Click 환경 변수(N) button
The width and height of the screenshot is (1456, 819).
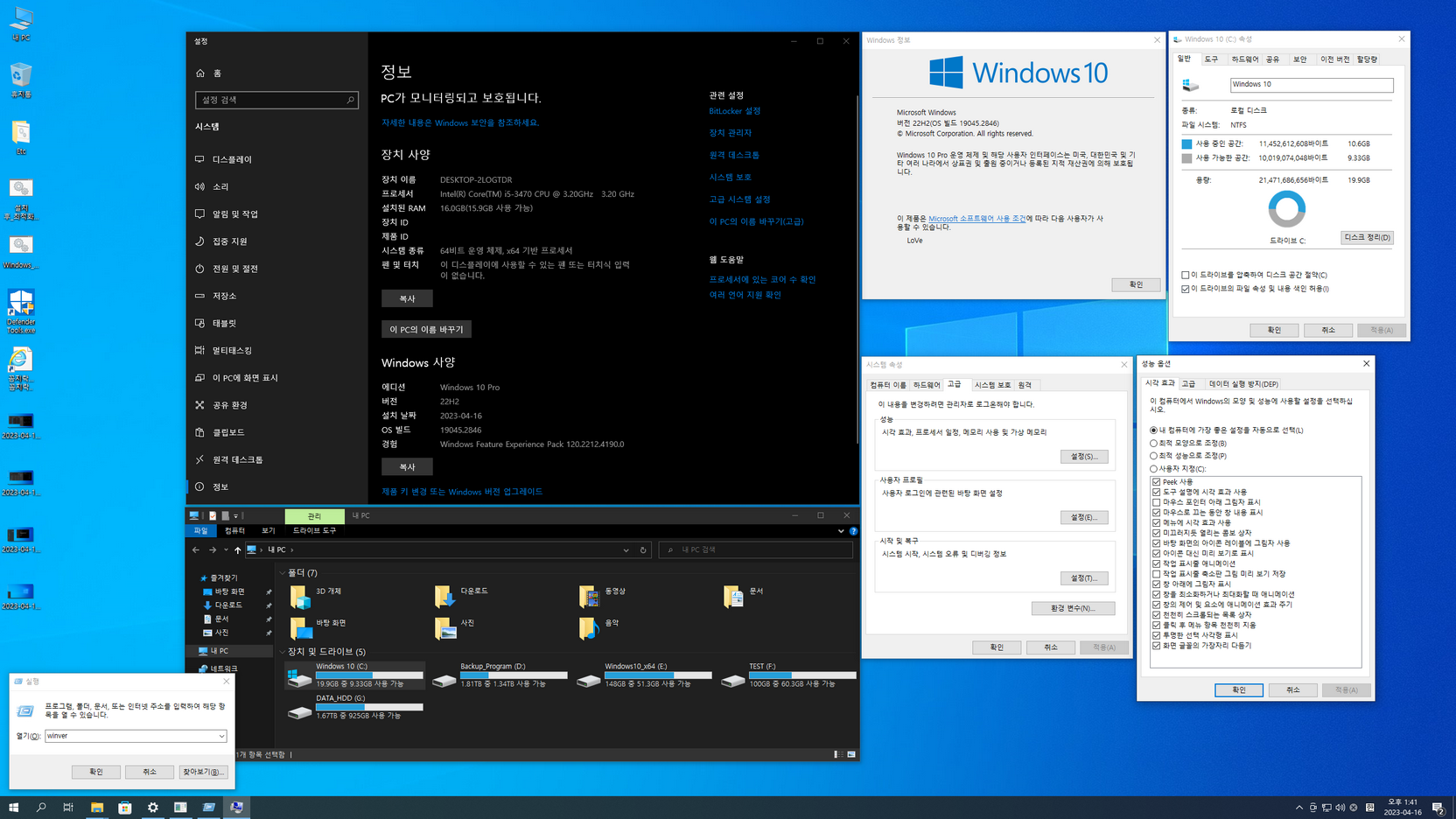tap(1073, 608)
